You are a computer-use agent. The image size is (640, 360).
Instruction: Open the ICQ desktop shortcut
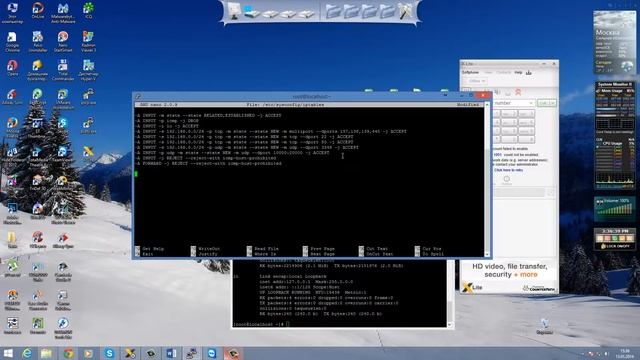tap(88, 11)
